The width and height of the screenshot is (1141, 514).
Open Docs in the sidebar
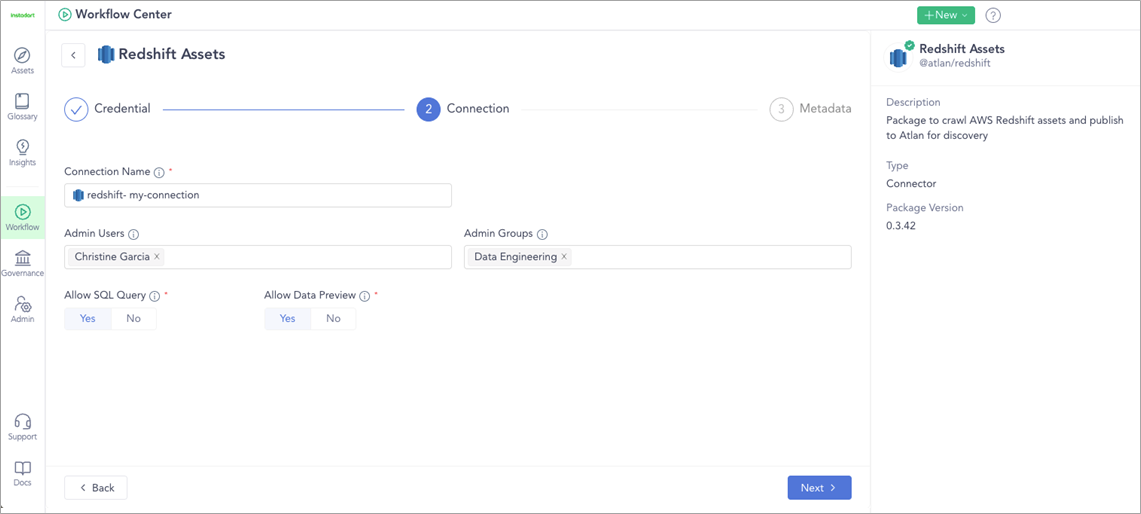tap(23, 473)
